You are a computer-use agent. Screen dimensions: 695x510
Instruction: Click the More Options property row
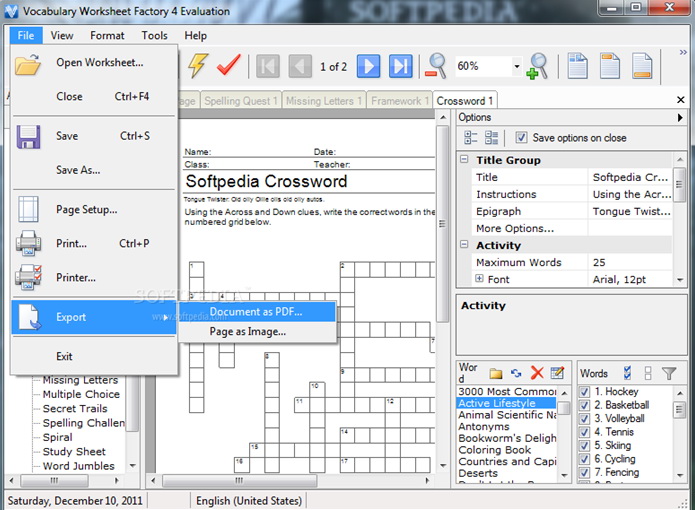coord(515,228)
